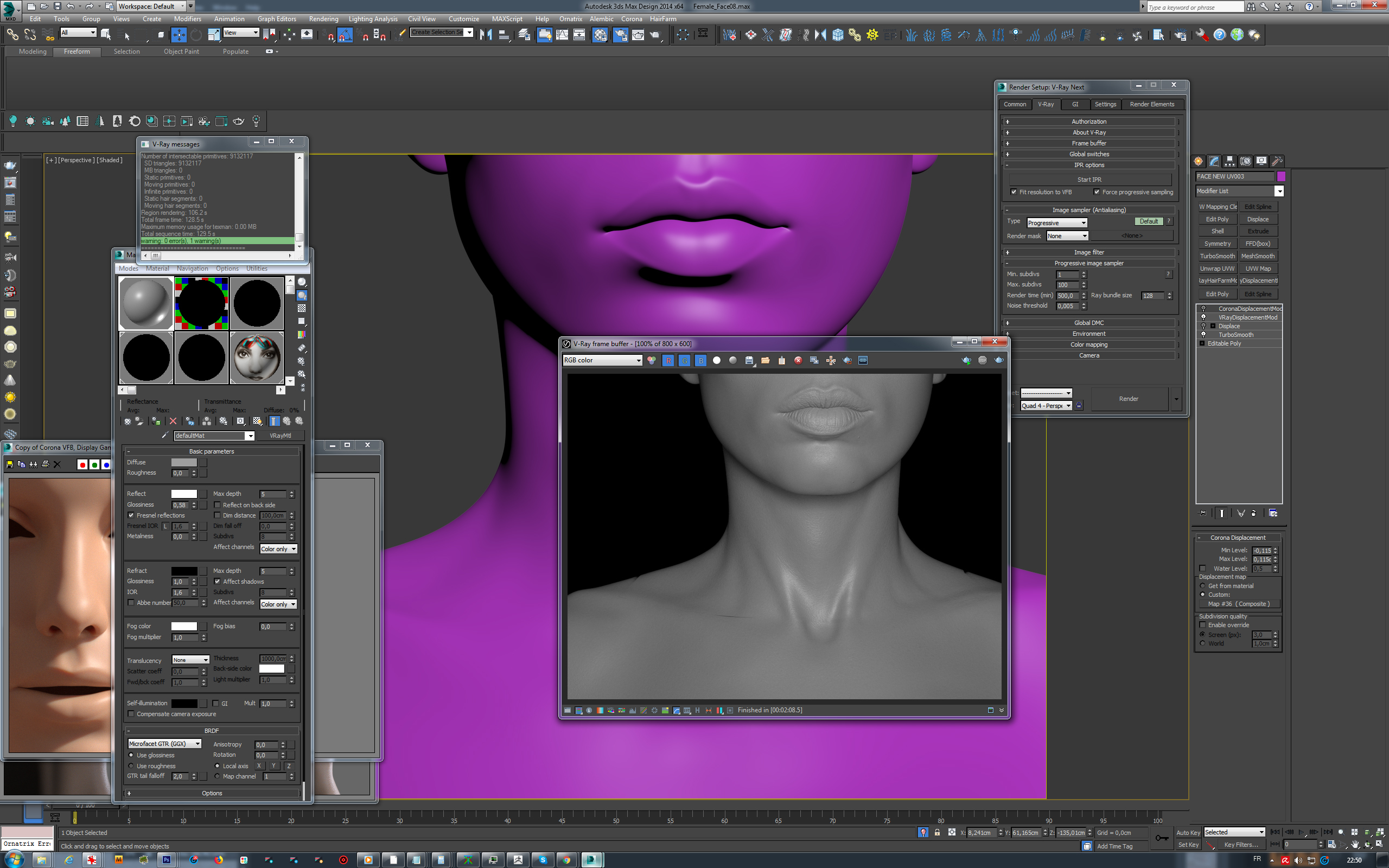Expand Editable Poly in modifier stack
Viewport: 1389px width, 868px height.
pos(1202,343)
